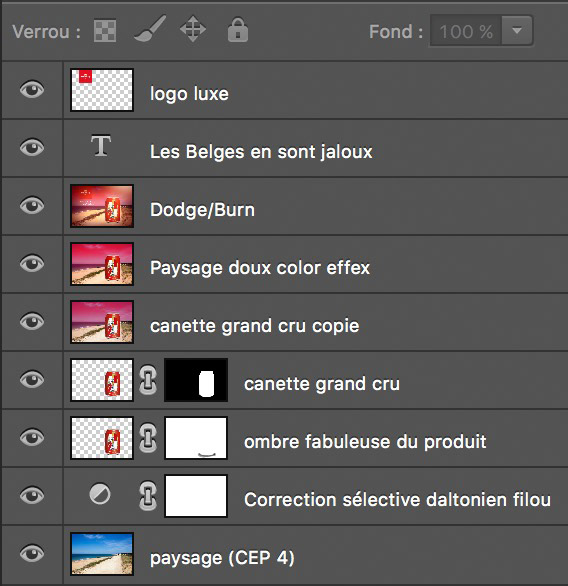This screenshot has height=586, width=568.
Task: Click the logo luxe layer thumbnail
Action: pos(102,90)
